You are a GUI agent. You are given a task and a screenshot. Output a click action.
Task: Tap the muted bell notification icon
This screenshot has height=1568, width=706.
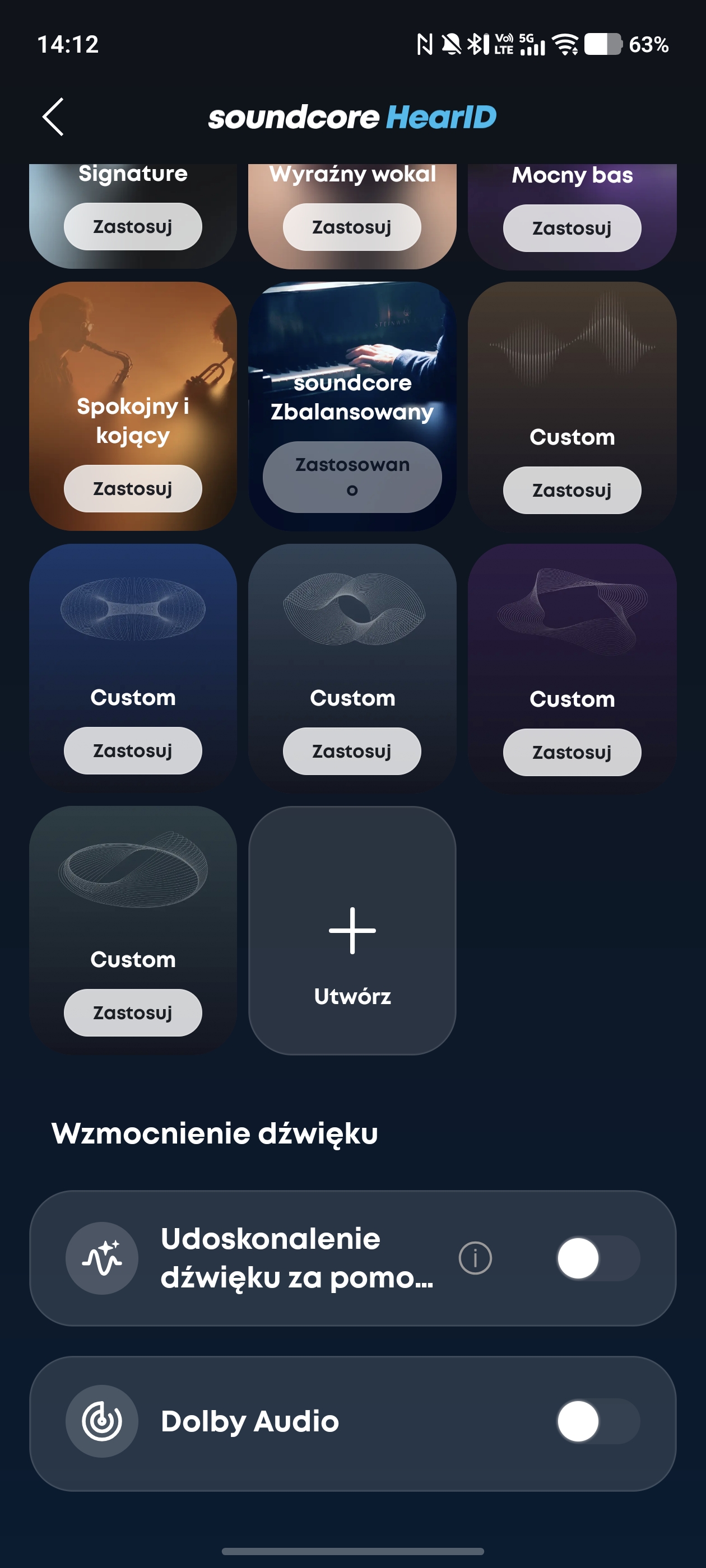click(452, 44)
